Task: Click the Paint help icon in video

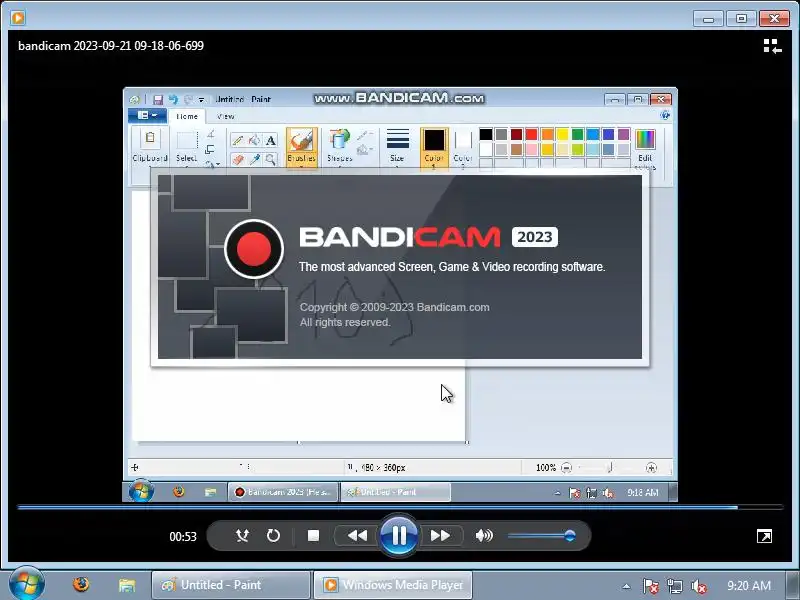Action: pos(665,115)
